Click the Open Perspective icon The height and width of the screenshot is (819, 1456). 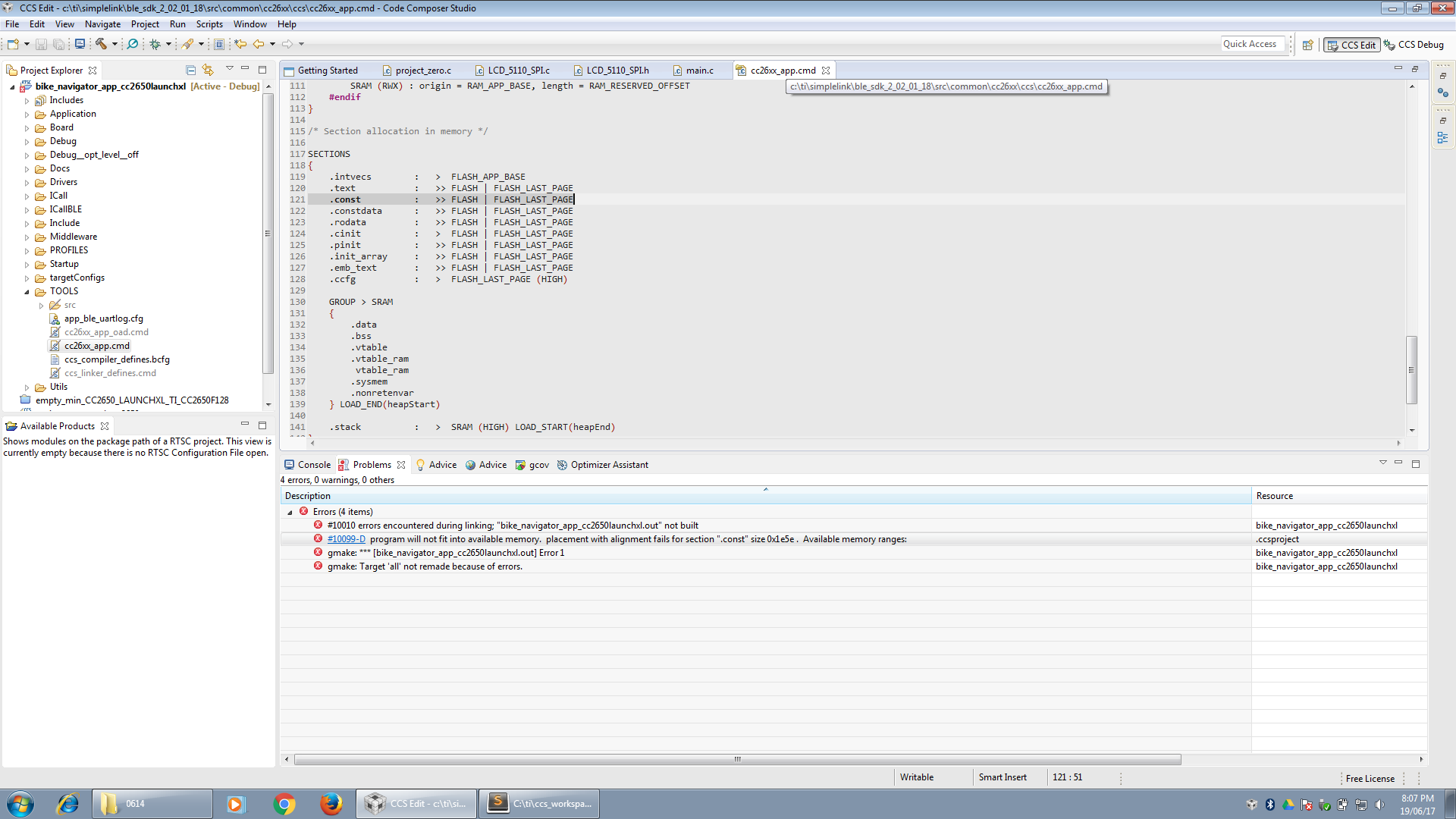(x=1308, y=45)
